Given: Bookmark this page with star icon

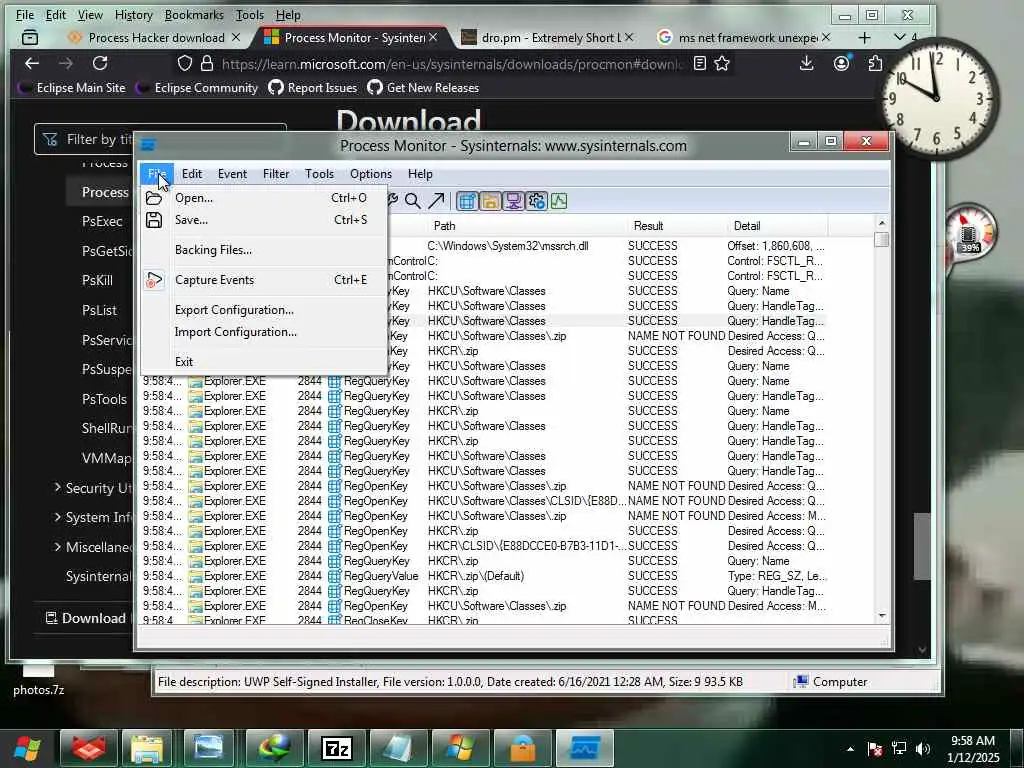Looking at the screenshot, I should (722, 63).
